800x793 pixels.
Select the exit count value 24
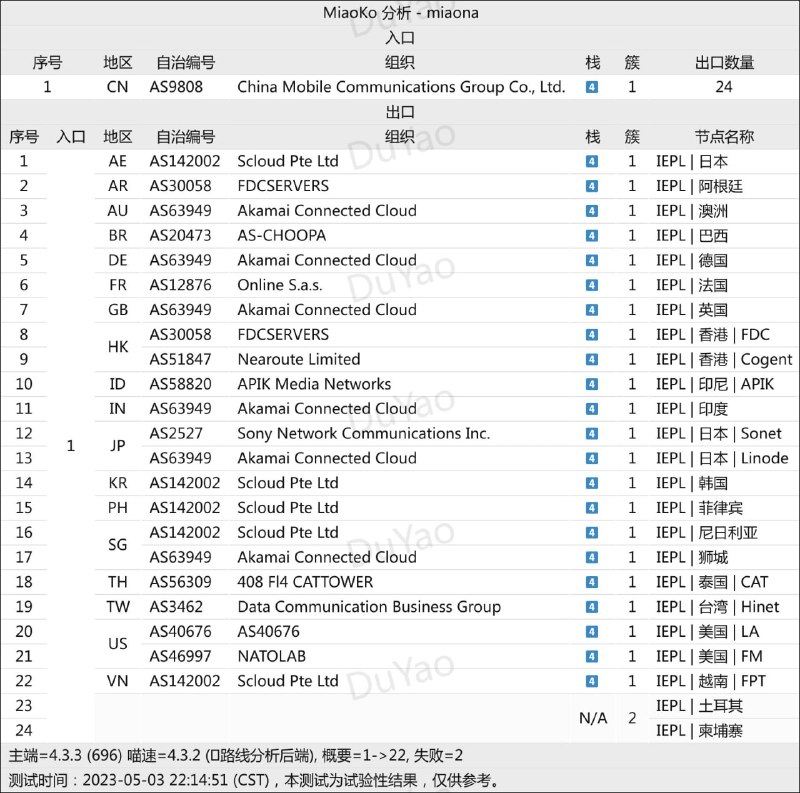tap(724, 87)
